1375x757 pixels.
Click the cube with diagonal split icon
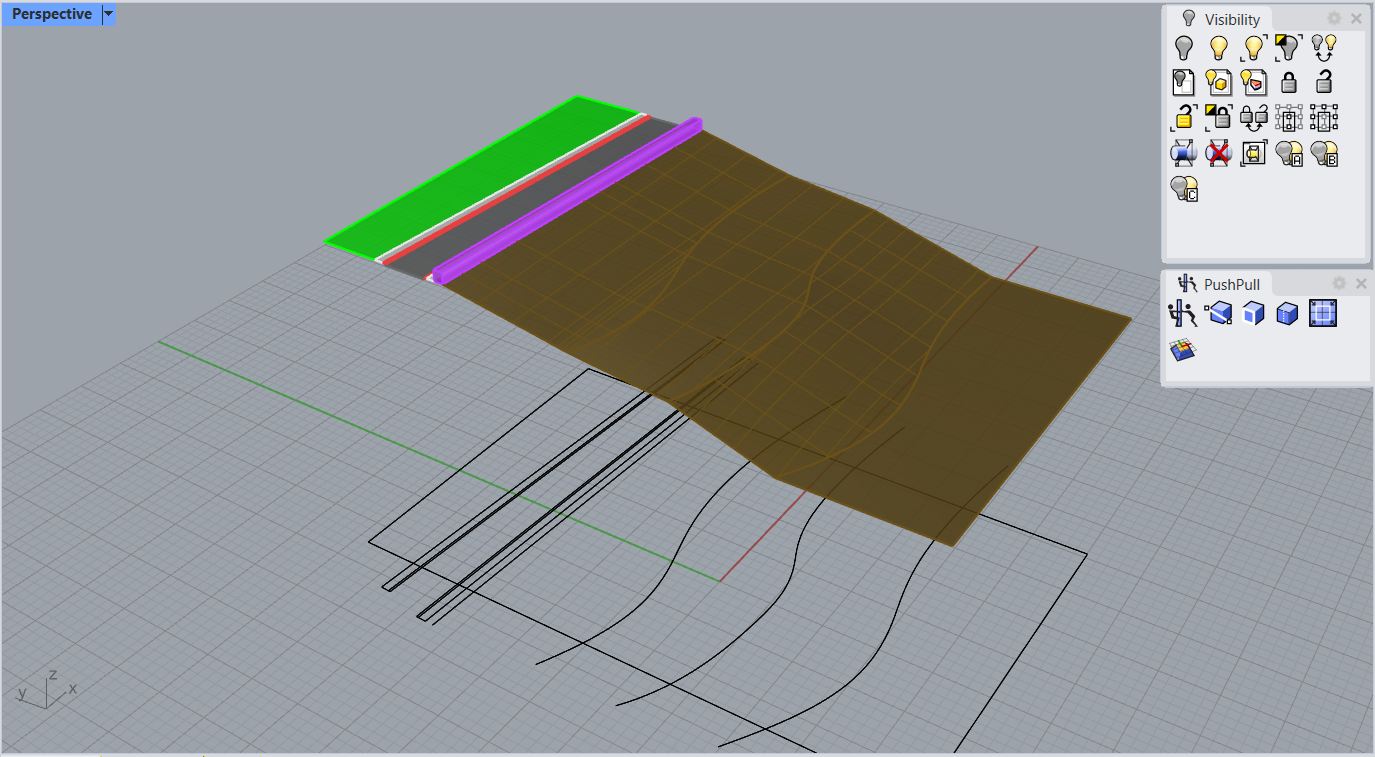pos(1218,314)
